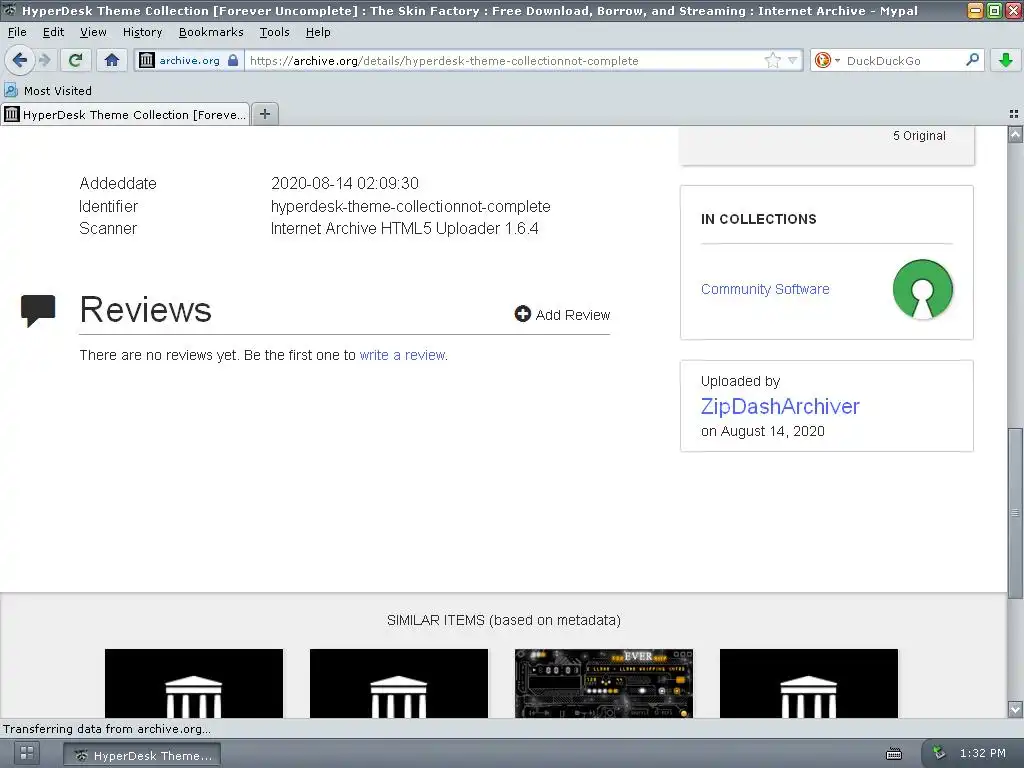Follow the 'write a review' link
1024x768 pixels.
402,355
